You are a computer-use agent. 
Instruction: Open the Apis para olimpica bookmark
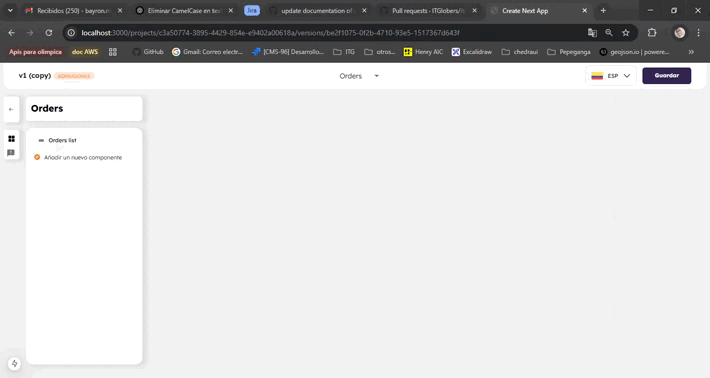click(x=35, y=52)
